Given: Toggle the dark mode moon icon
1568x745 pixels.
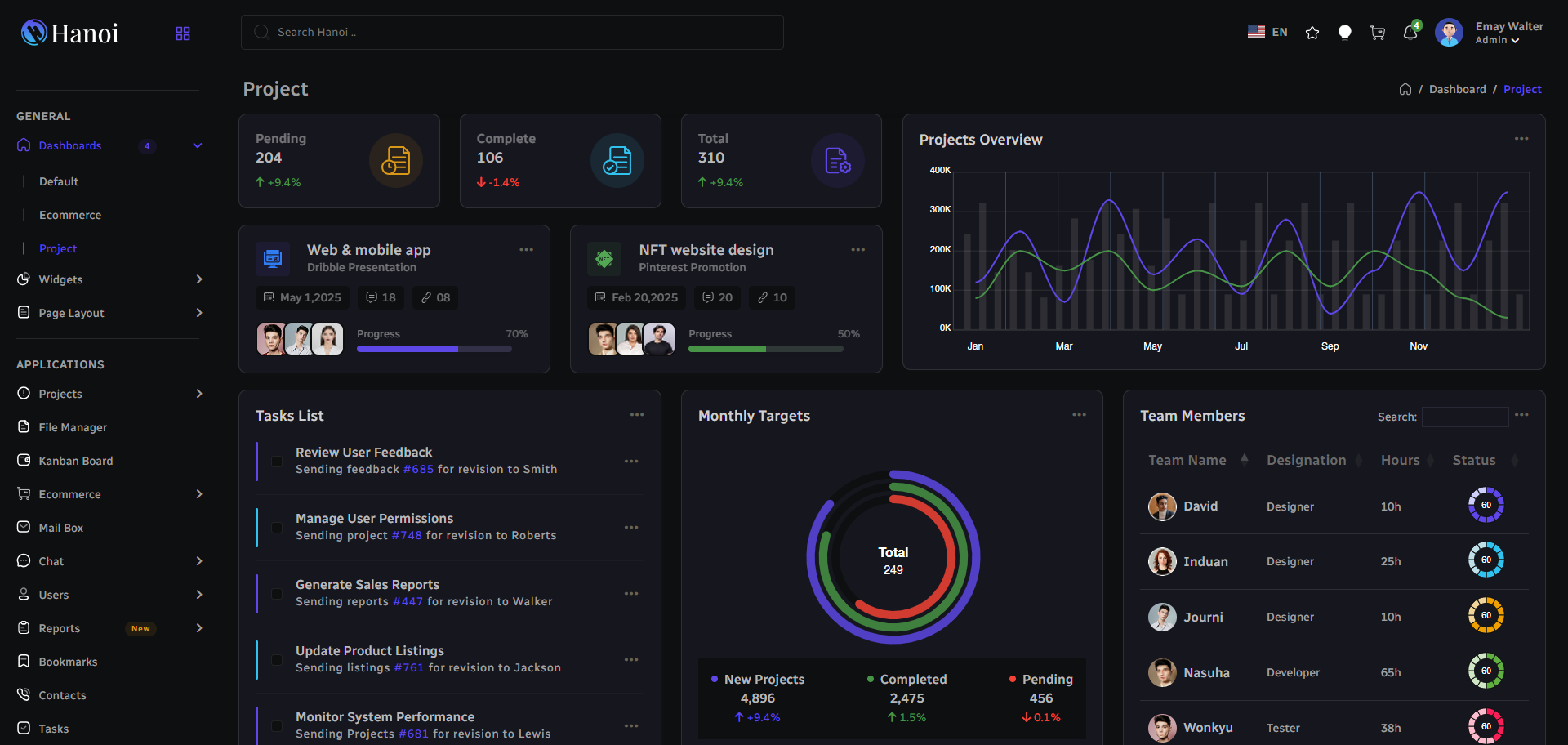Looking at the screenshot, I should point(1345,33).
